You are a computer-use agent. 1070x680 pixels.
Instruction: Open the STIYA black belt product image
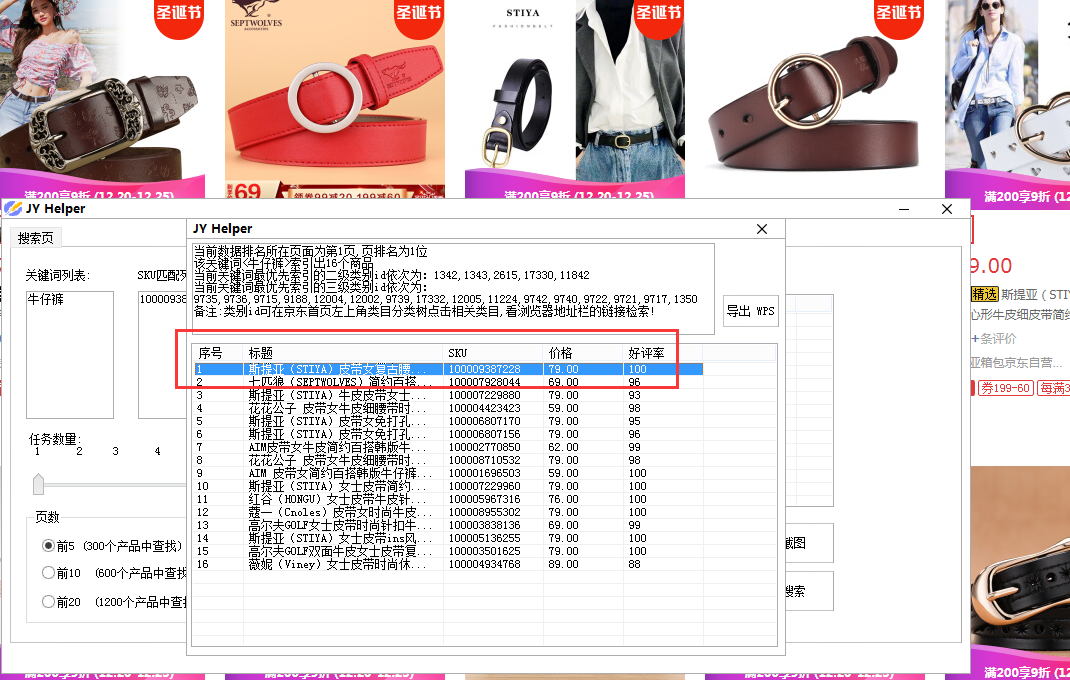coord(575,99)
